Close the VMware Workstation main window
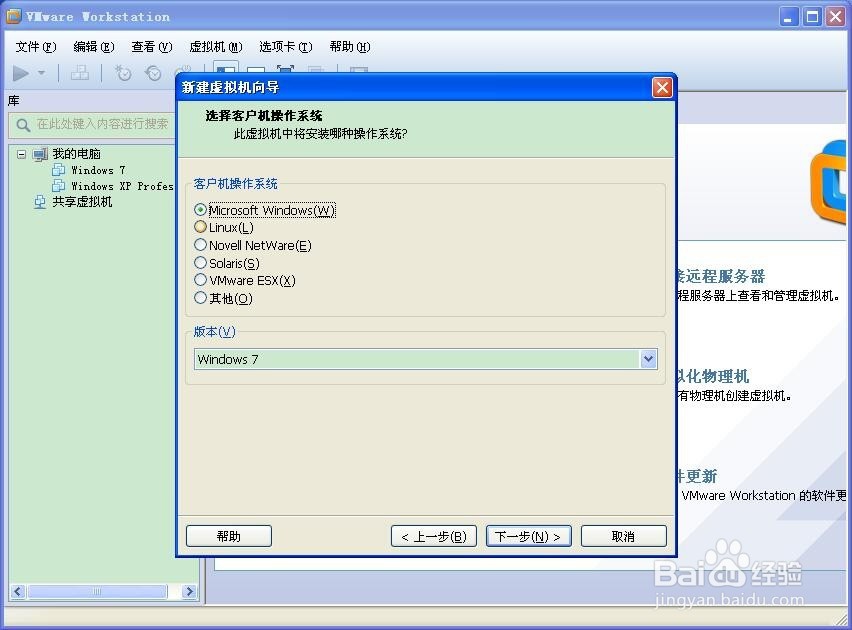 click(835, 17)
